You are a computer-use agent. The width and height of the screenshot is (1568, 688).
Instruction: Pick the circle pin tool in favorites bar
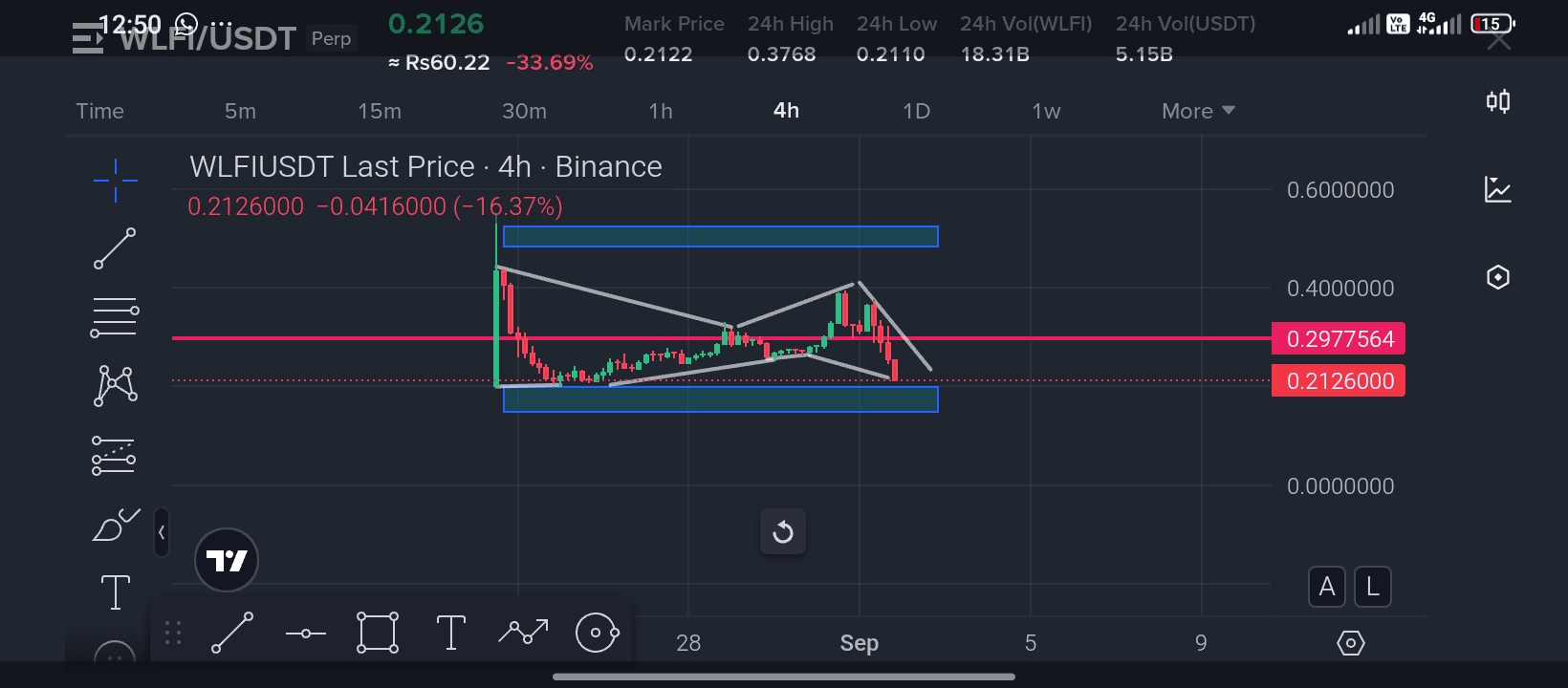[x=598, y=633]
